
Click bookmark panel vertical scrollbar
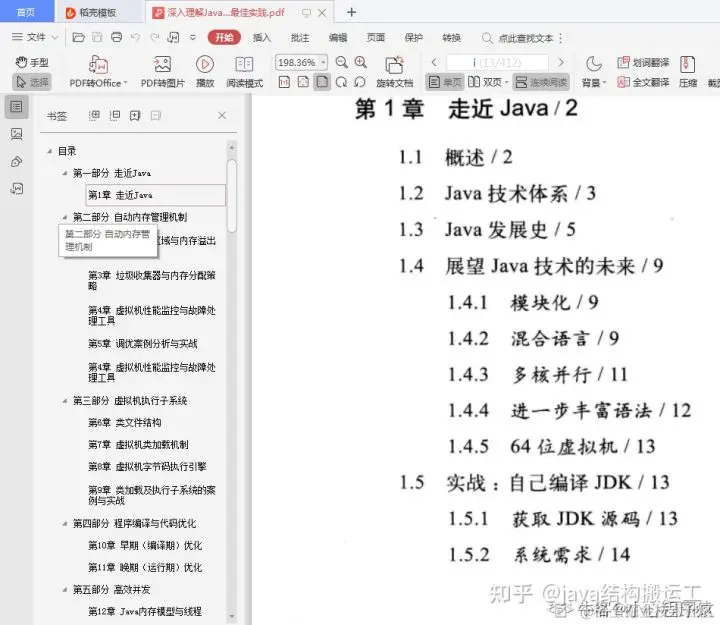pyautogui.click(x=232, y=196)
